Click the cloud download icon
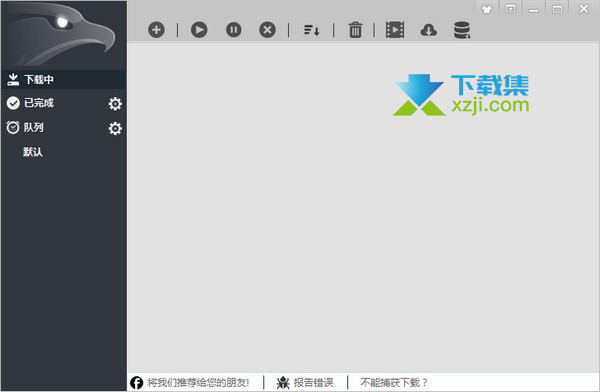 429,30
